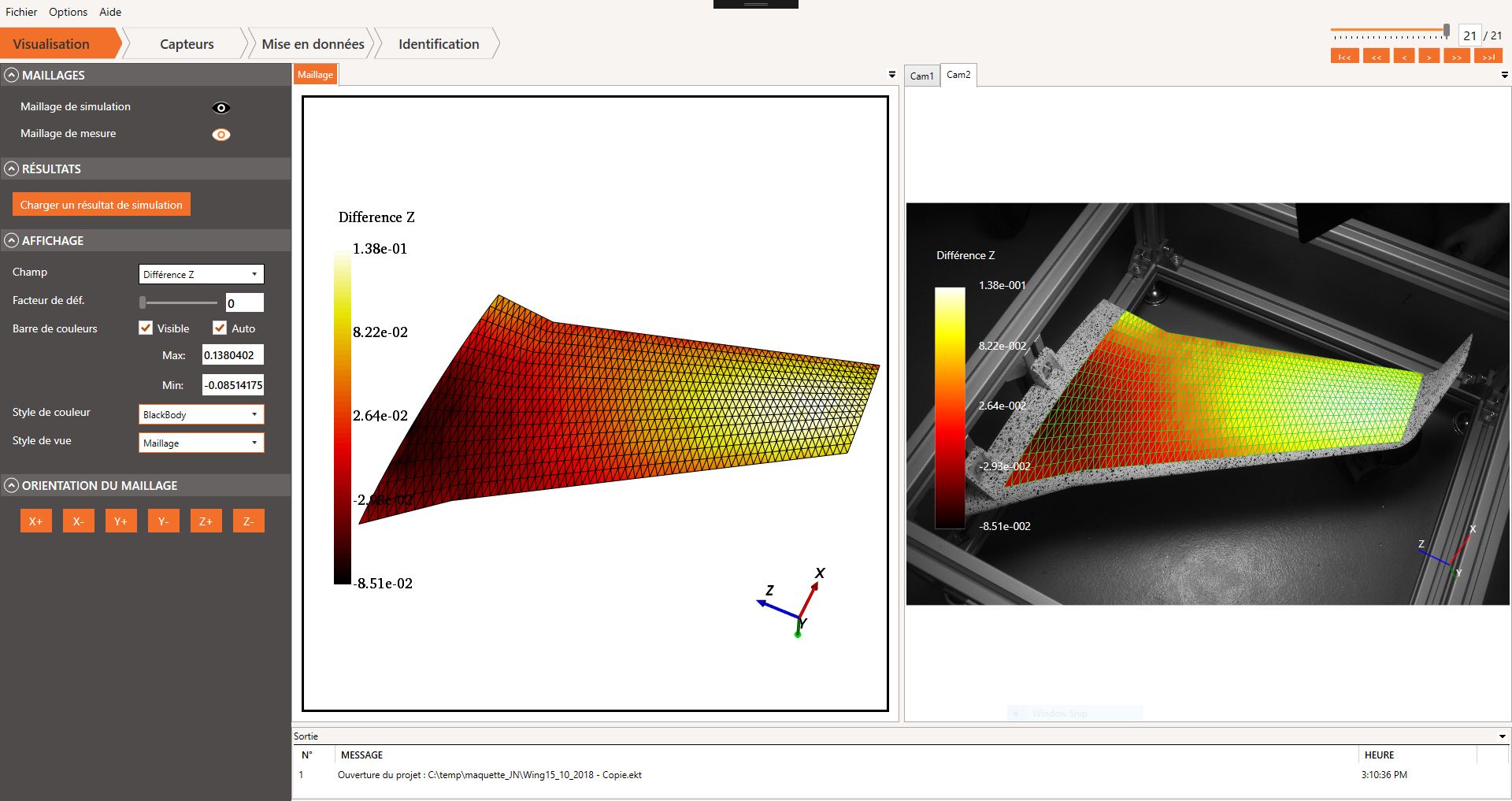Viewport: 1512px width, 801px height.
Task: Select the Cam2 tab
Action: tap(958, 75)
